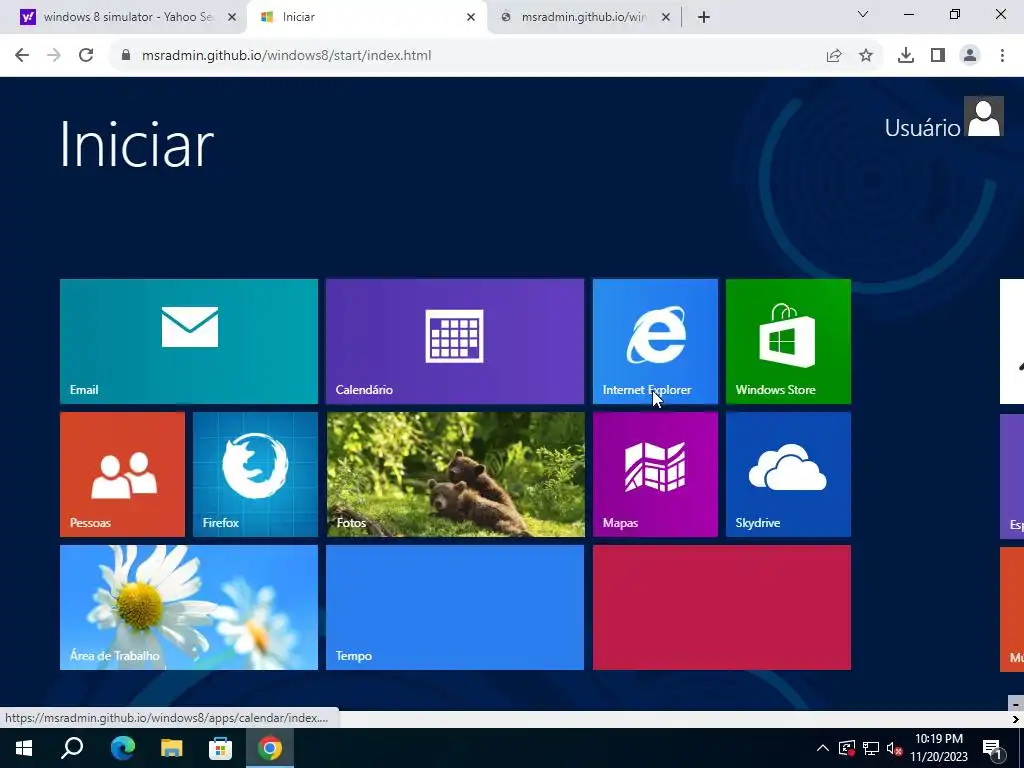Open Chrome profile menu
Image resolution: width=1024 pixels, height=768 pixels.
970,56
